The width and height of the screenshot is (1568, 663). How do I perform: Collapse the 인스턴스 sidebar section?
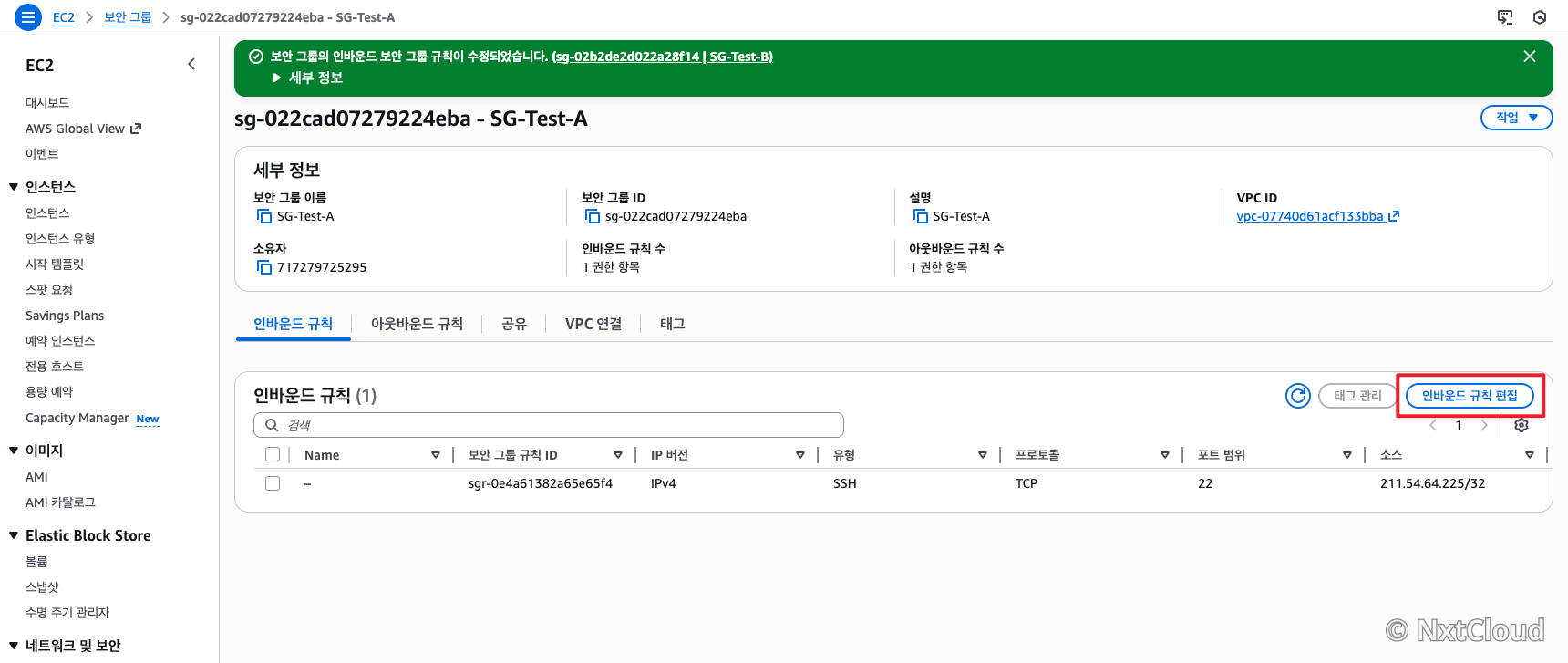[x=14, y=187]
